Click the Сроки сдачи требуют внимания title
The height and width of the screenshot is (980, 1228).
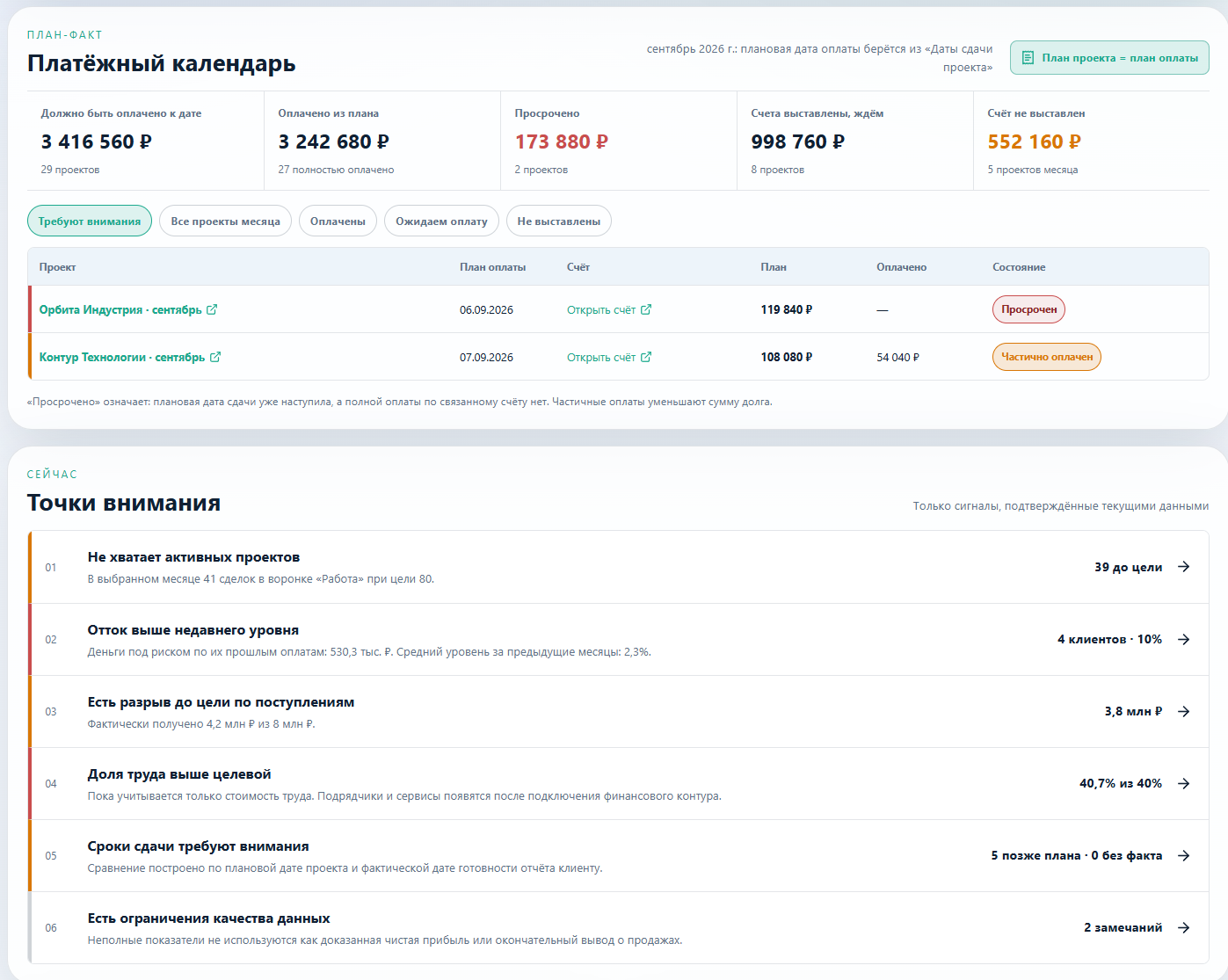[x=199, y=846]
